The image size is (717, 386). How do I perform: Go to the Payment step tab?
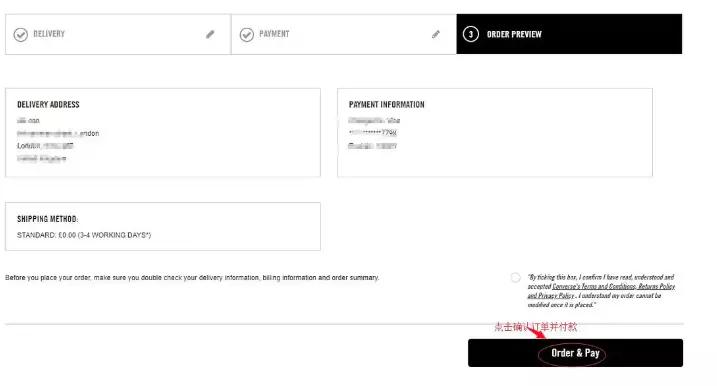[344, 34]
